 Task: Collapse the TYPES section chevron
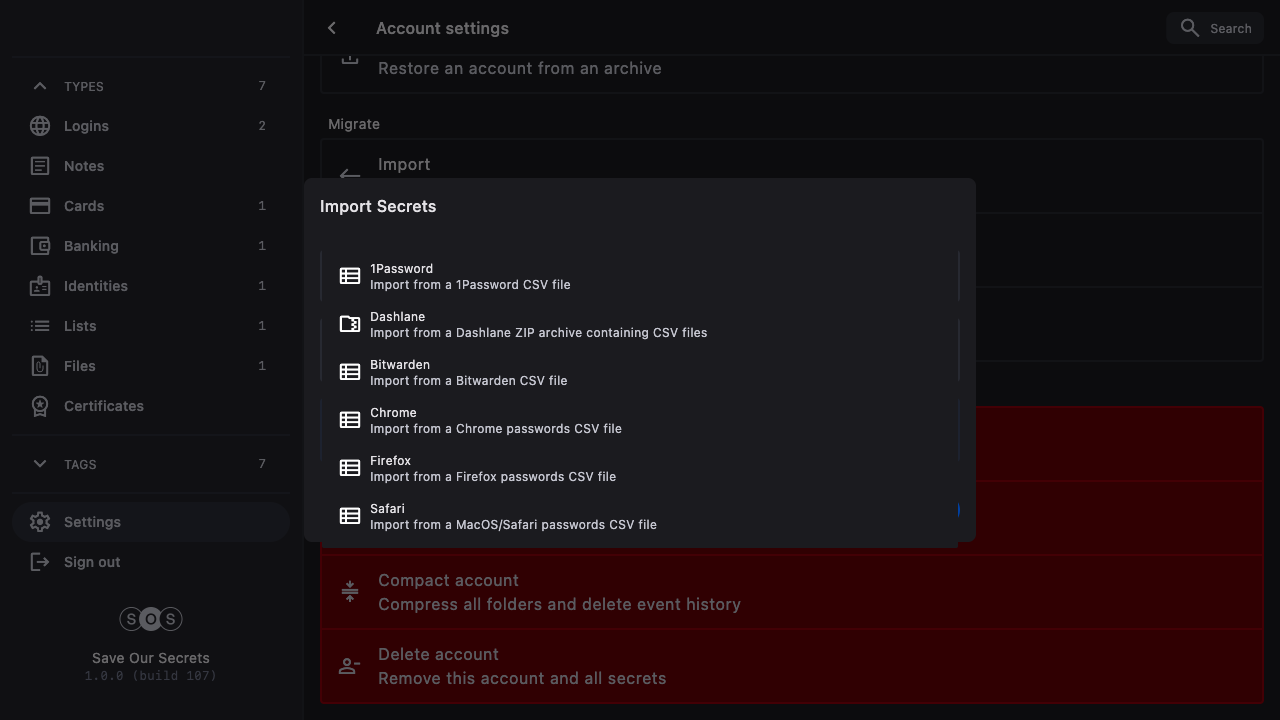pos(40,86)
